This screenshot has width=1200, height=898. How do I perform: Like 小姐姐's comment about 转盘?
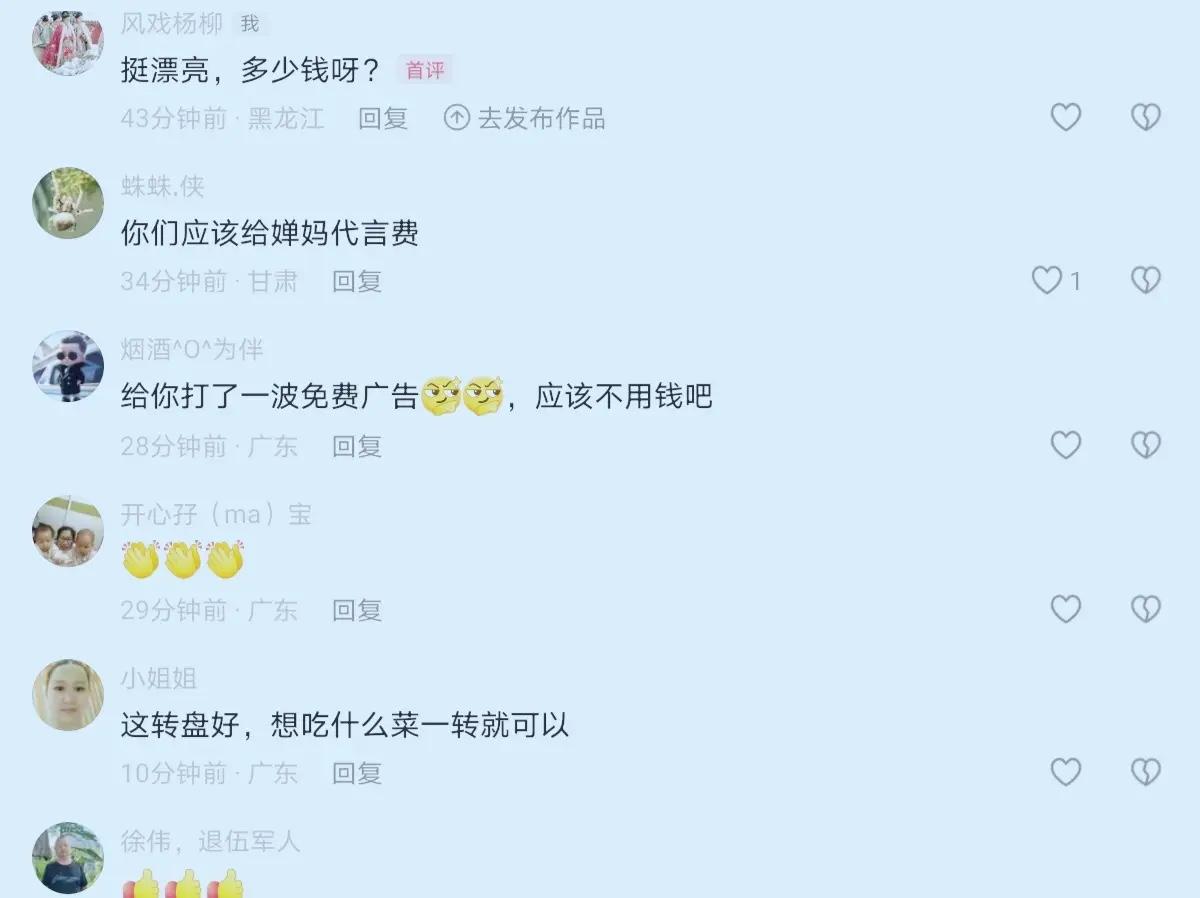pos(1065,772)
